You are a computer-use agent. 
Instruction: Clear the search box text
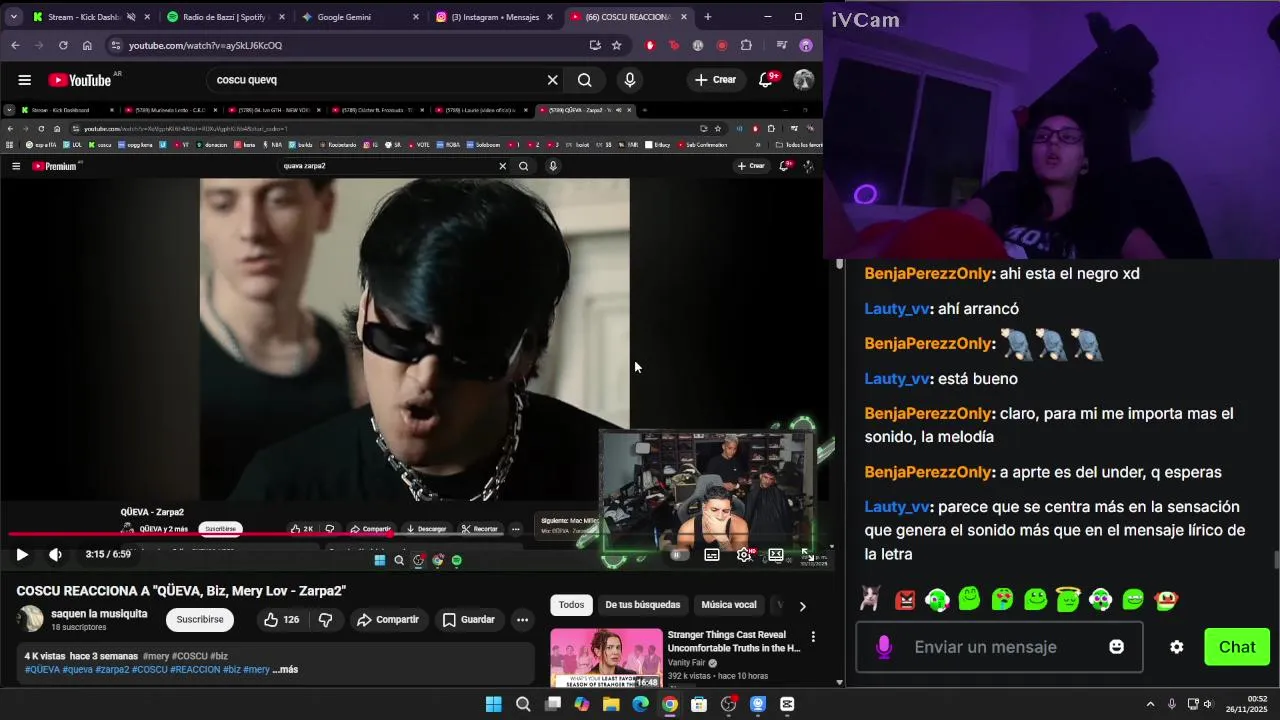(552, 80)
